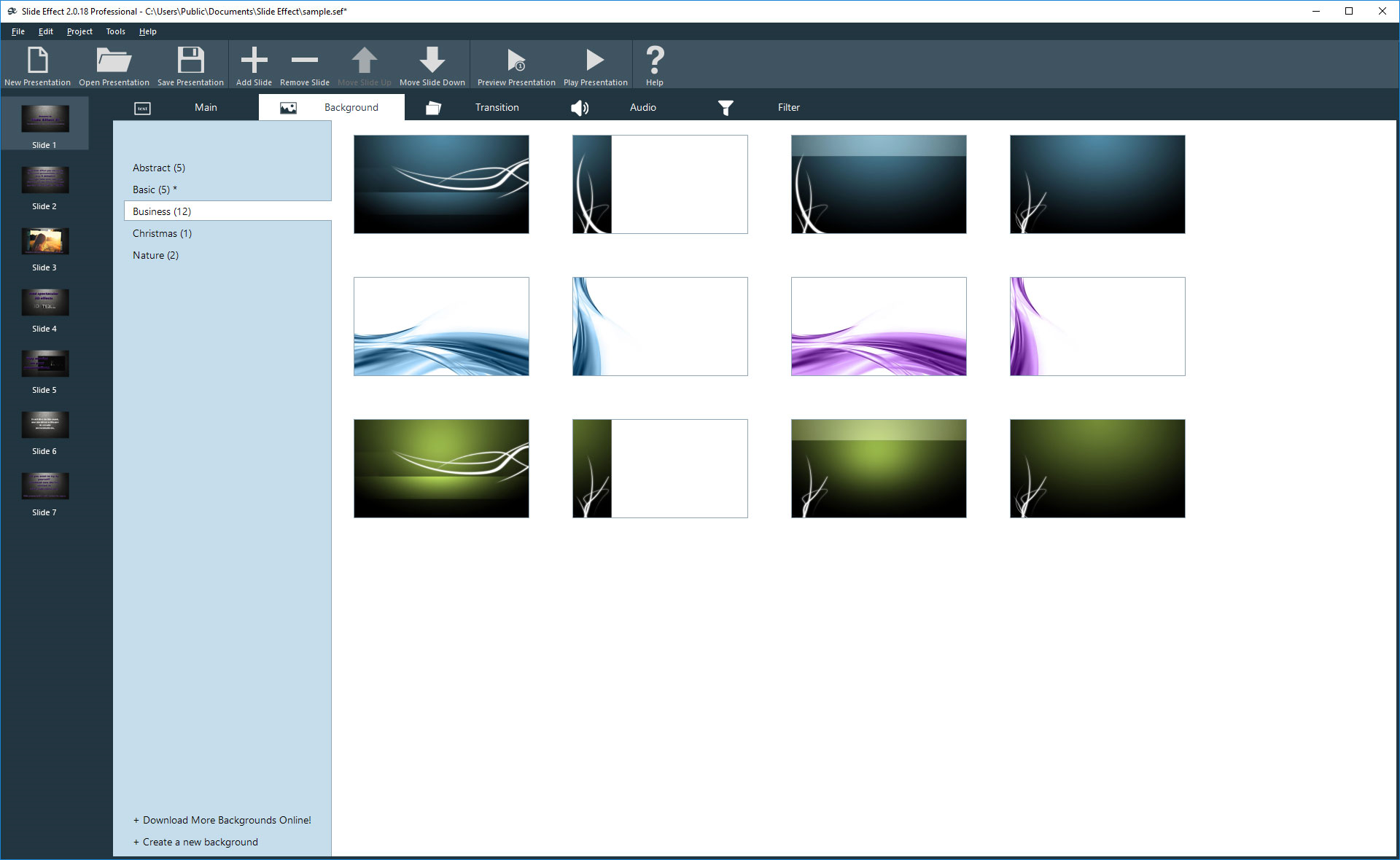Switch to the Transition tab
Screen dimensions: 1400x860
pyautogui.click(x=497, y=107)
